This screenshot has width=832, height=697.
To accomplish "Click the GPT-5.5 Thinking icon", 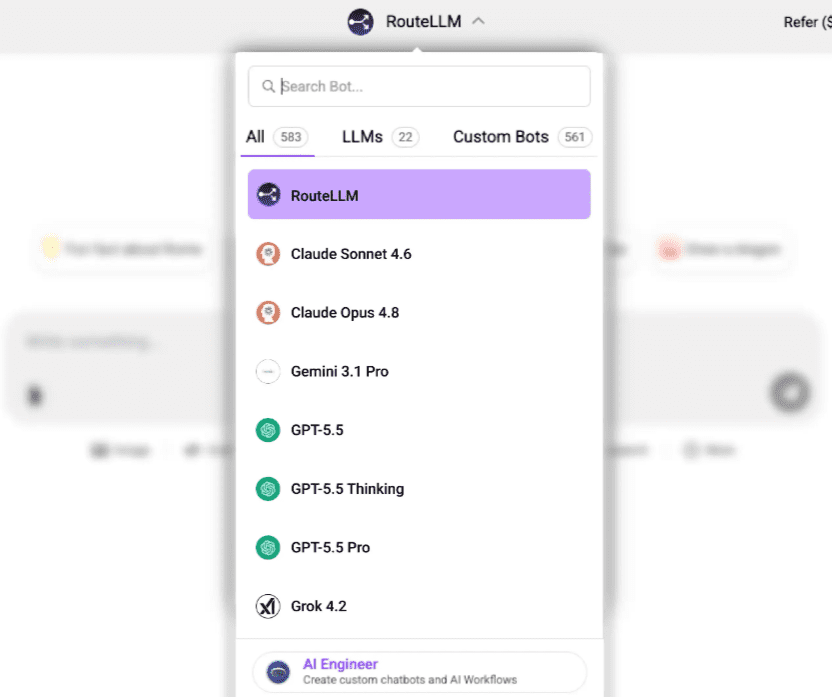I will [x=268, y=489].
